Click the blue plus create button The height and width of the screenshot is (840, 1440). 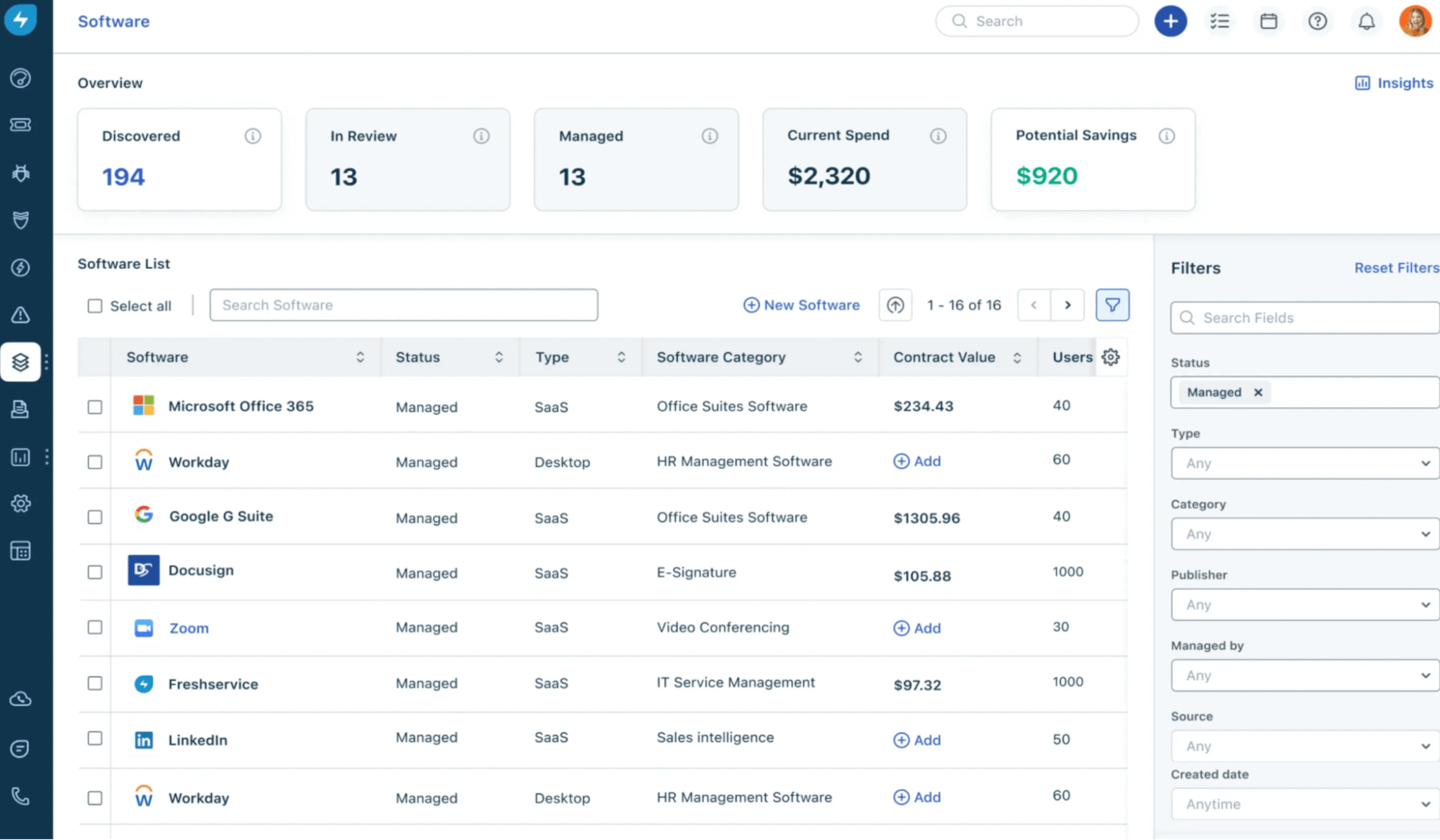point(1171,21)
